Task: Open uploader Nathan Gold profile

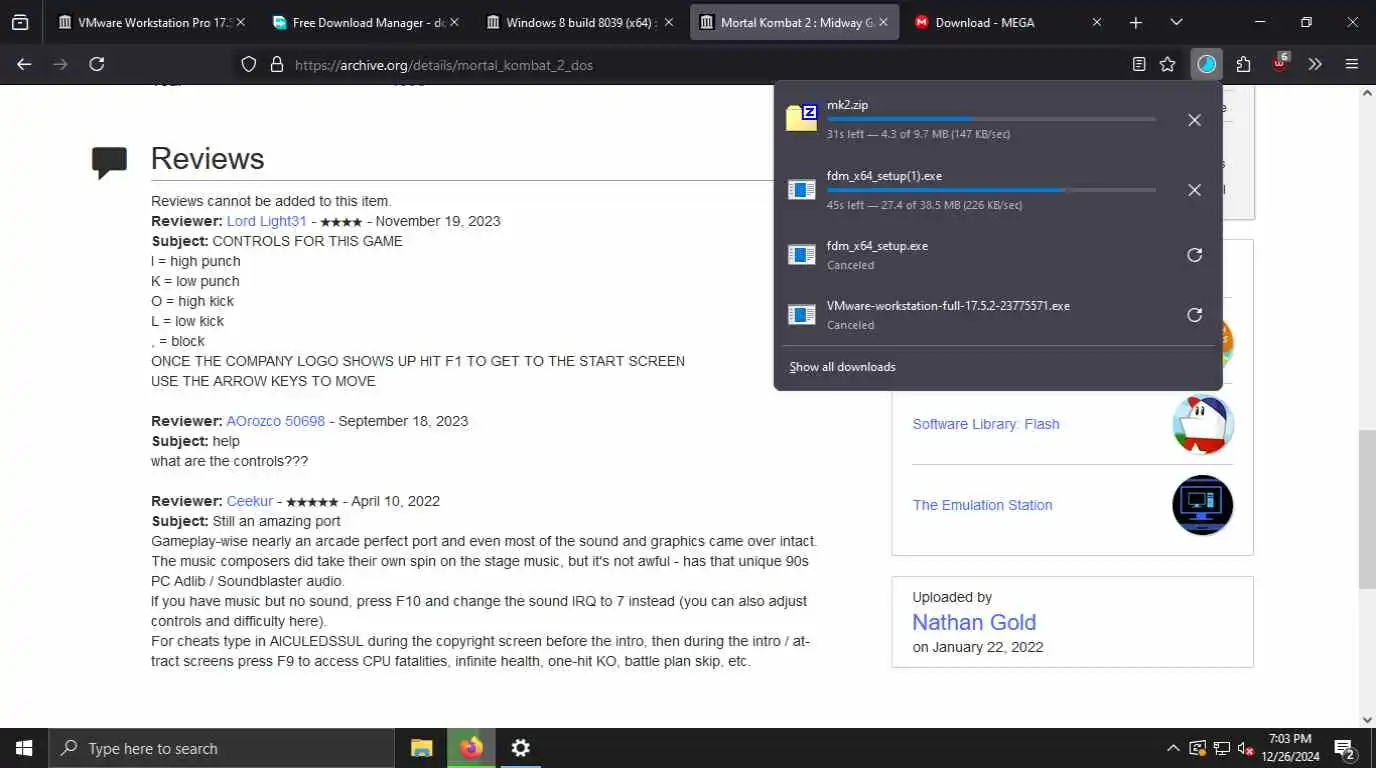Action: pyautogui.click(x=974, y=622)
